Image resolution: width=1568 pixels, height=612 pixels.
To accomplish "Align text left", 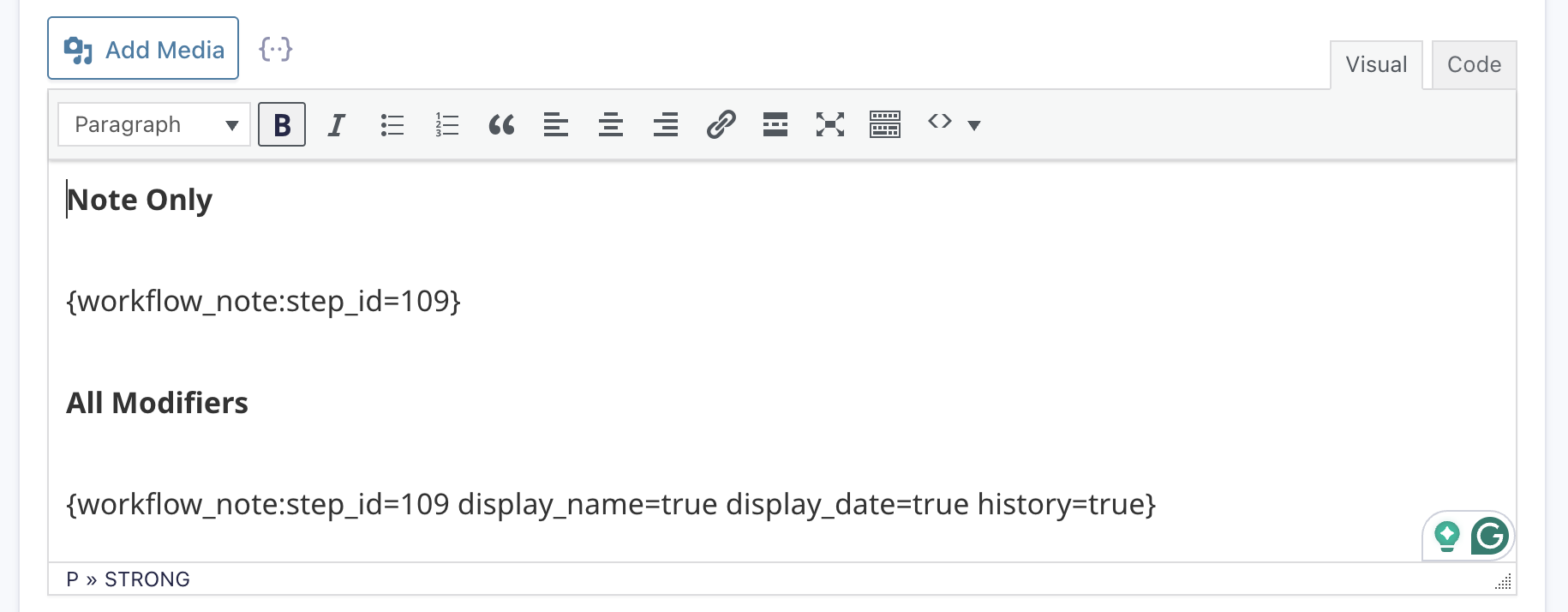I will click(556, 124).
